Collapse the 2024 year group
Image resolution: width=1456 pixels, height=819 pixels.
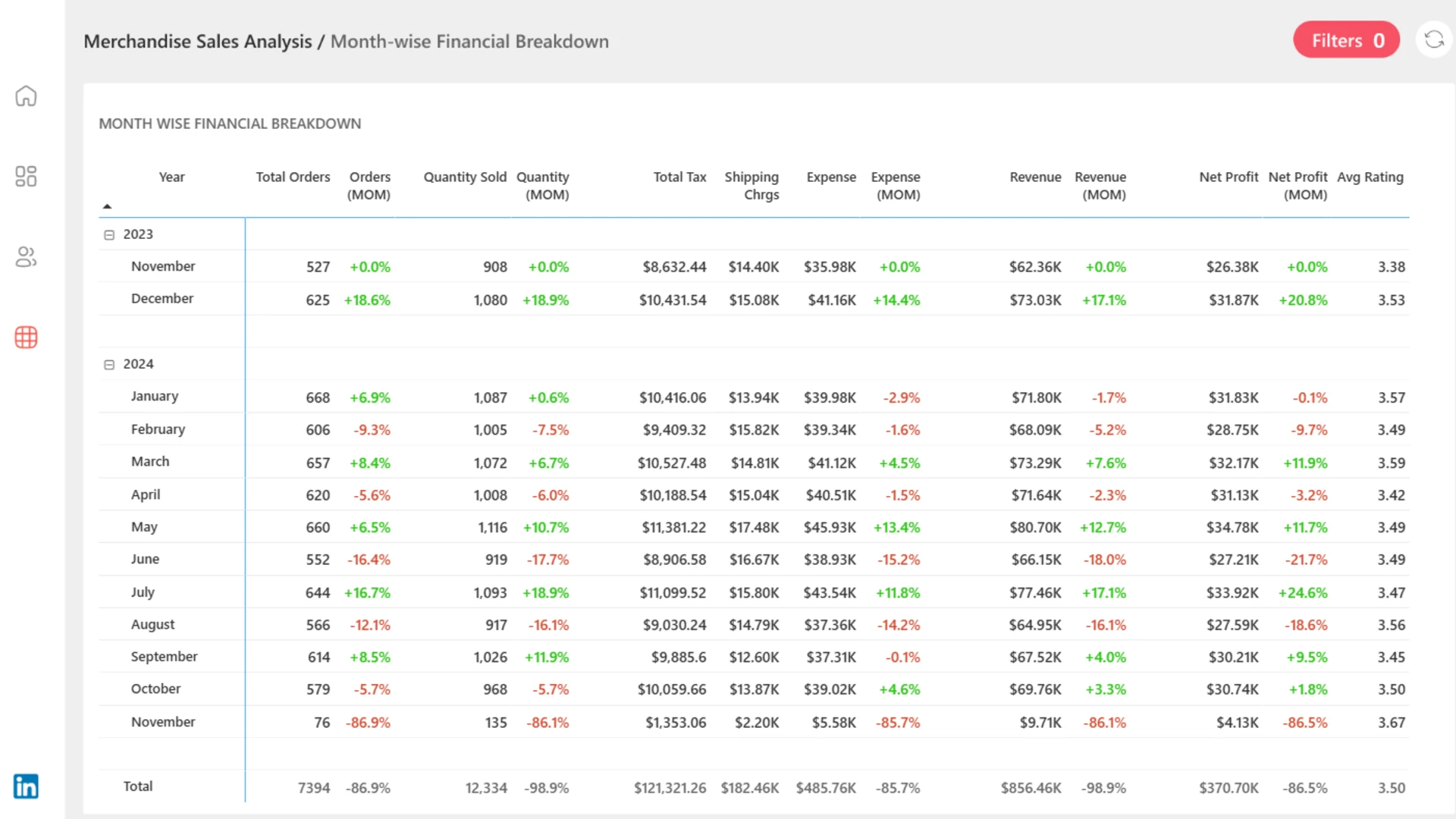point(109,365)
